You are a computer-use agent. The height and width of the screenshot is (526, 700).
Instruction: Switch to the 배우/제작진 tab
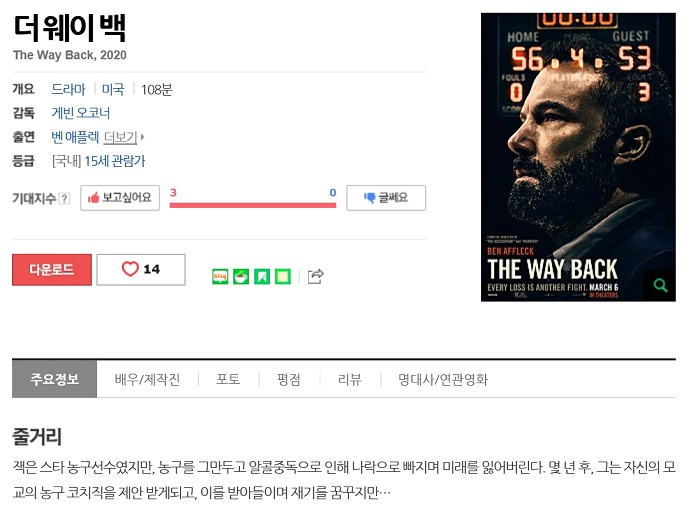click(147, 380)
